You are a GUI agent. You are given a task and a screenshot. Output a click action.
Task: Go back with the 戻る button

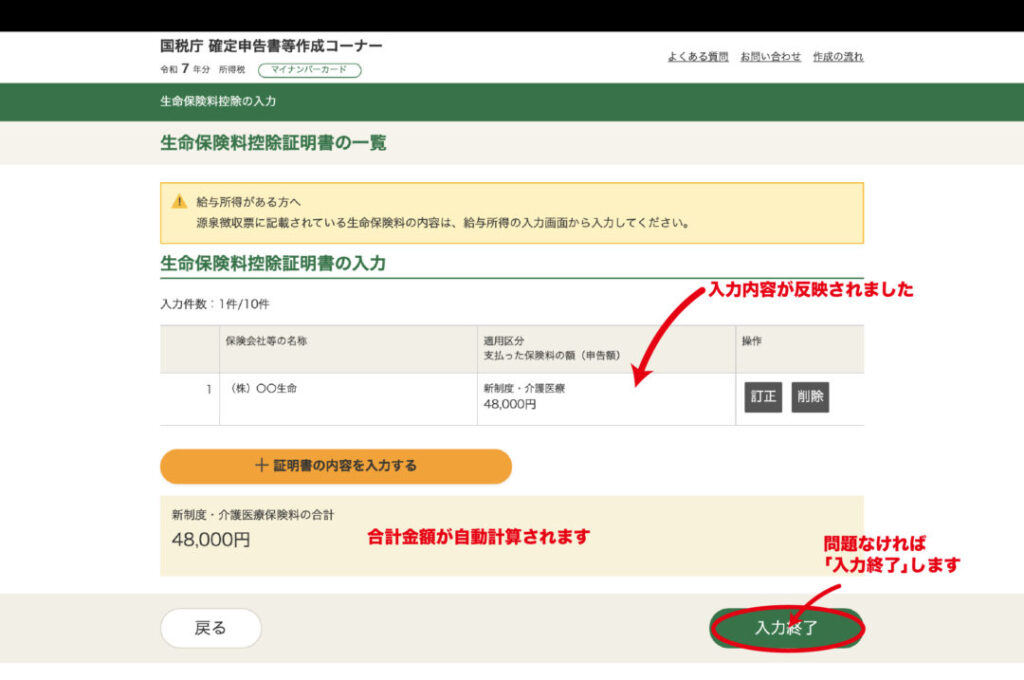click(211, 628)
